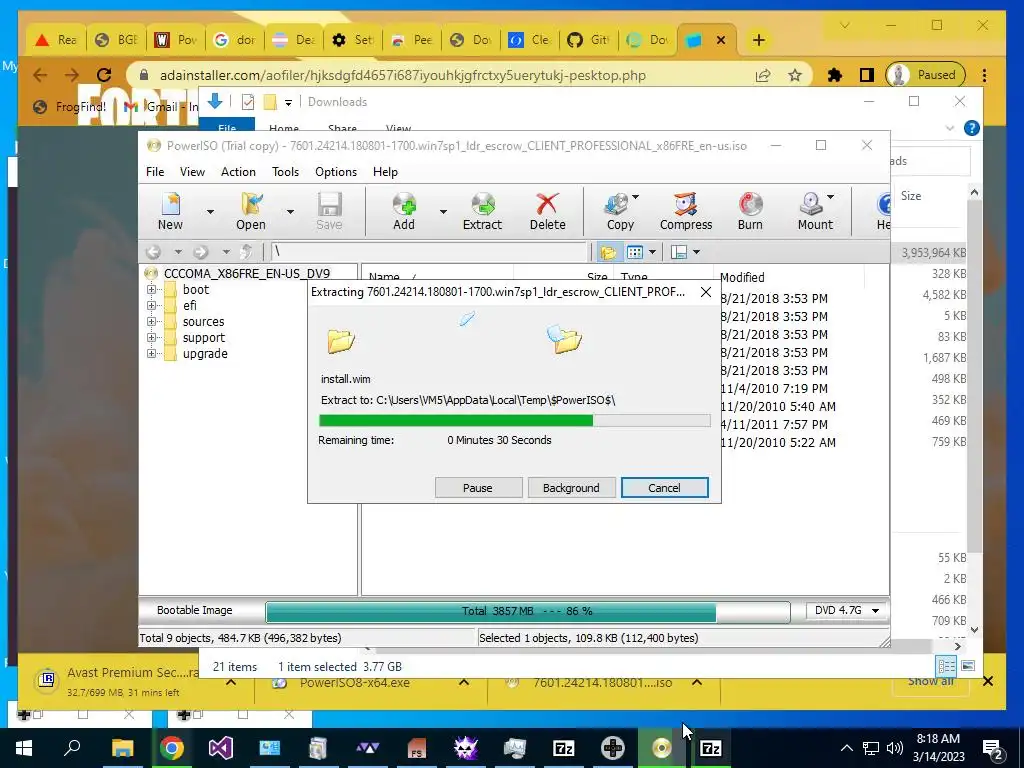Viewport: 1024px width, 768px height.
Task: Expand the efi folder node
Action: (152, 305)
